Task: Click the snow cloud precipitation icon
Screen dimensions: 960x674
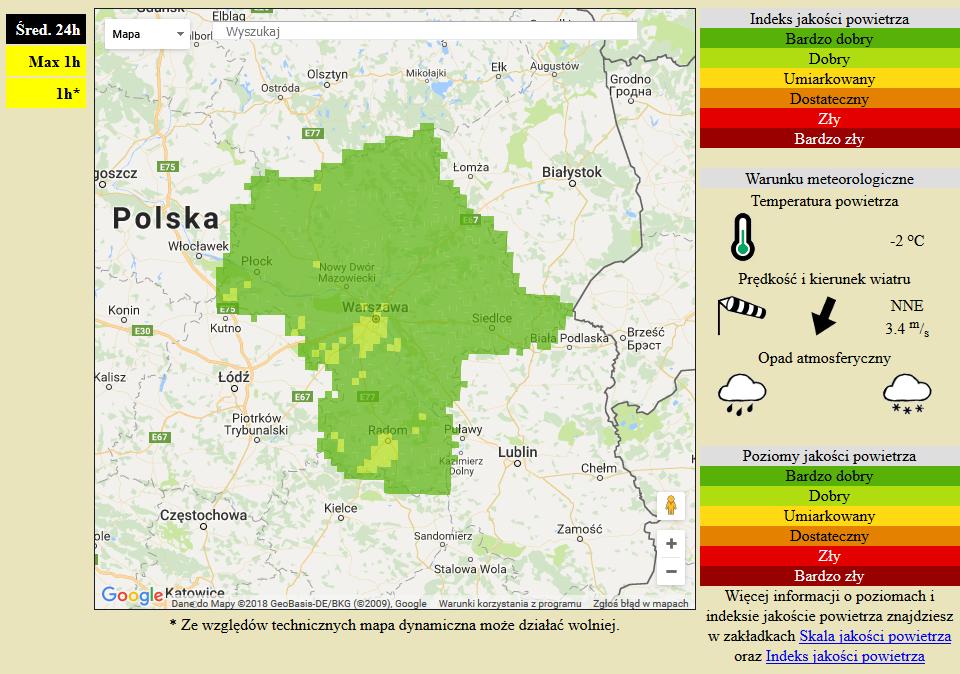Action: click(907, 395)
